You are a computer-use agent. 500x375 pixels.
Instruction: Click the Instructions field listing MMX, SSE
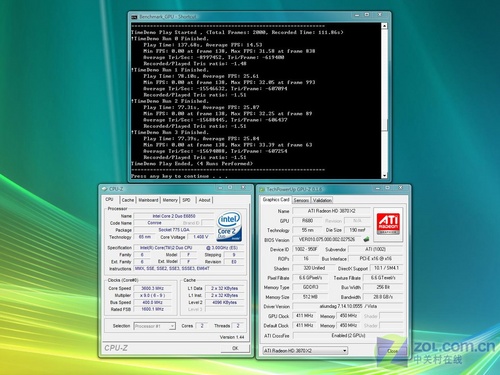(189, 268)
